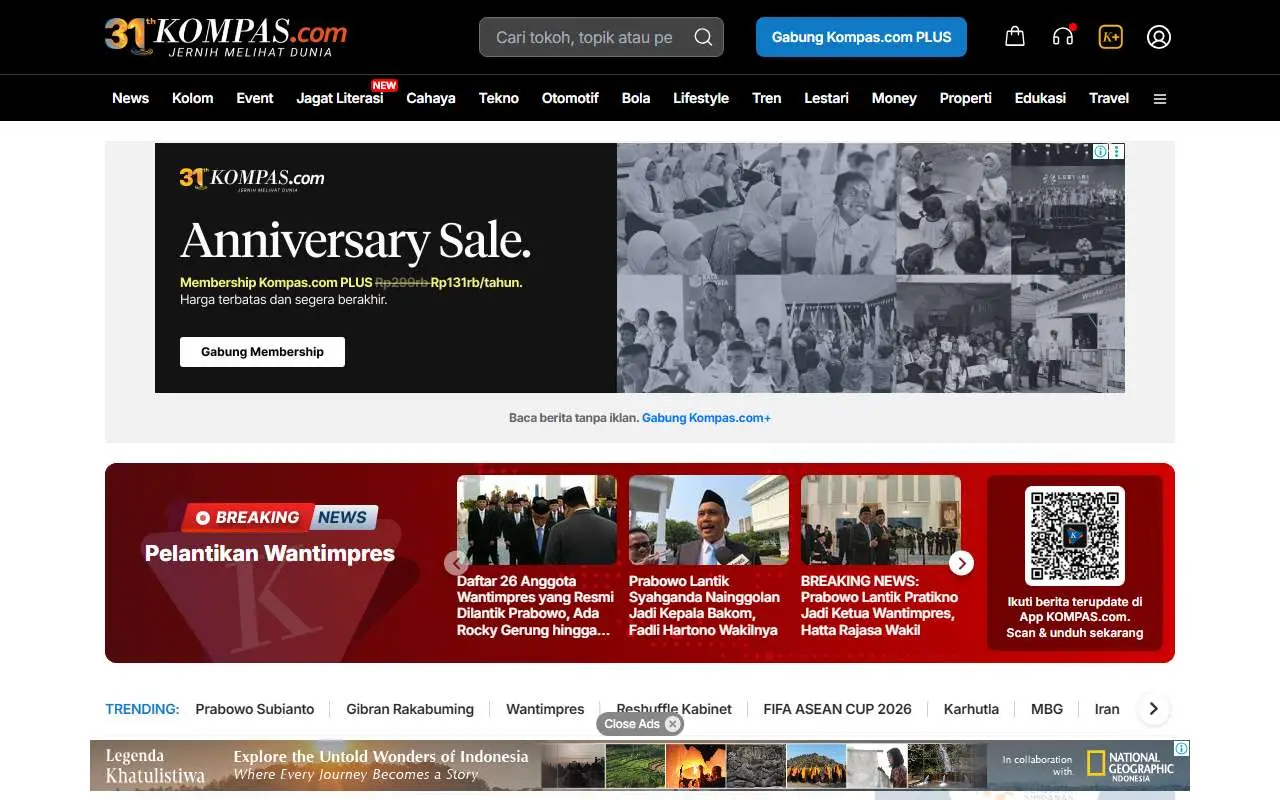Click the Legenda Khatulistiwa ad banner

(640, 765)
